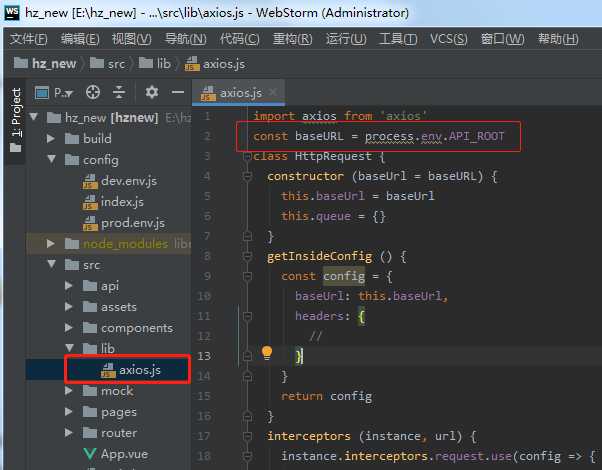Close the axios.js editor tab
Viewport: 602px width, 470px height.
pyautogui.click(x=273, y=93)
